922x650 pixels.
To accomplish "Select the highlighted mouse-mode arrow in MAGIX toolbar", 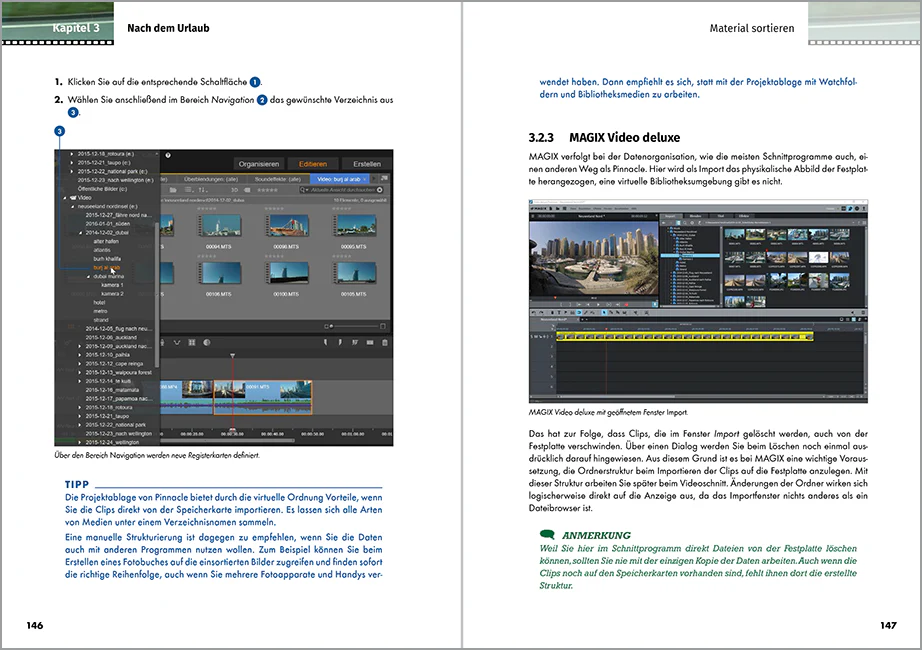I will 604,312.
